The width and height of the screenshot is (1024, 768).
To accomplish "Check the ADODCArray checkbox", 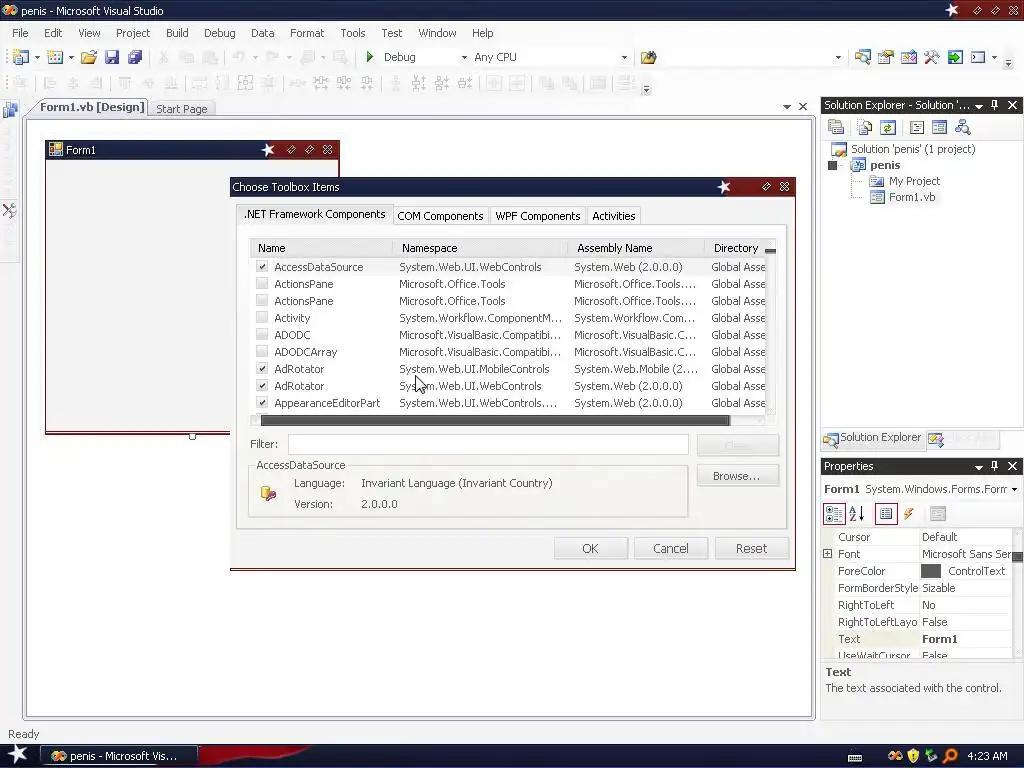I will [x=262, y=351].
